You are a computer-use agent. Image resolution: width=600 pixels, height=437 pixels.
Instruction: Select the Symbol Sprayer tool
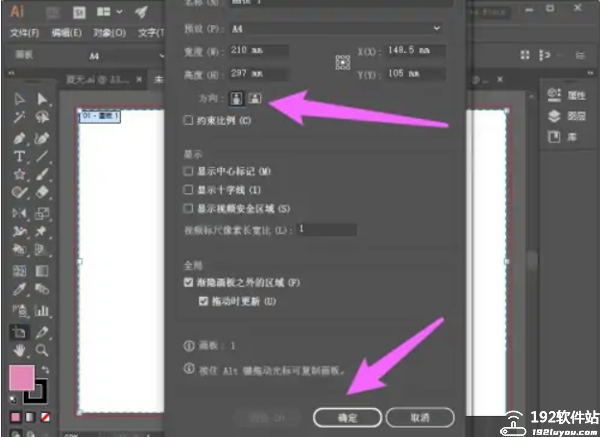pyautogui.click(x=20, y=310)
